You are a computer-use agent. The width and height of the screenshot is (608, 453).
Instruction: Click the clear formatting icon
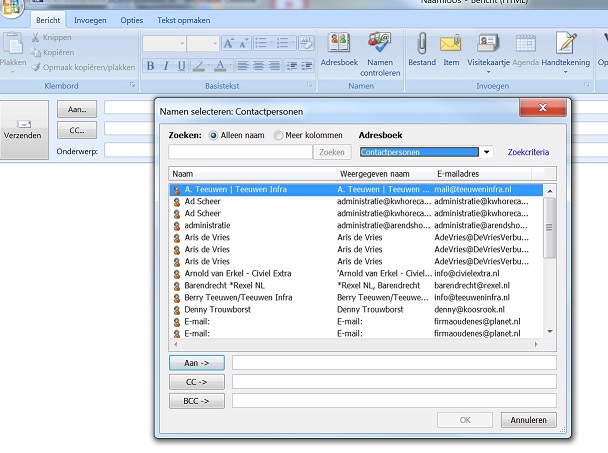(x=306, y=43)
